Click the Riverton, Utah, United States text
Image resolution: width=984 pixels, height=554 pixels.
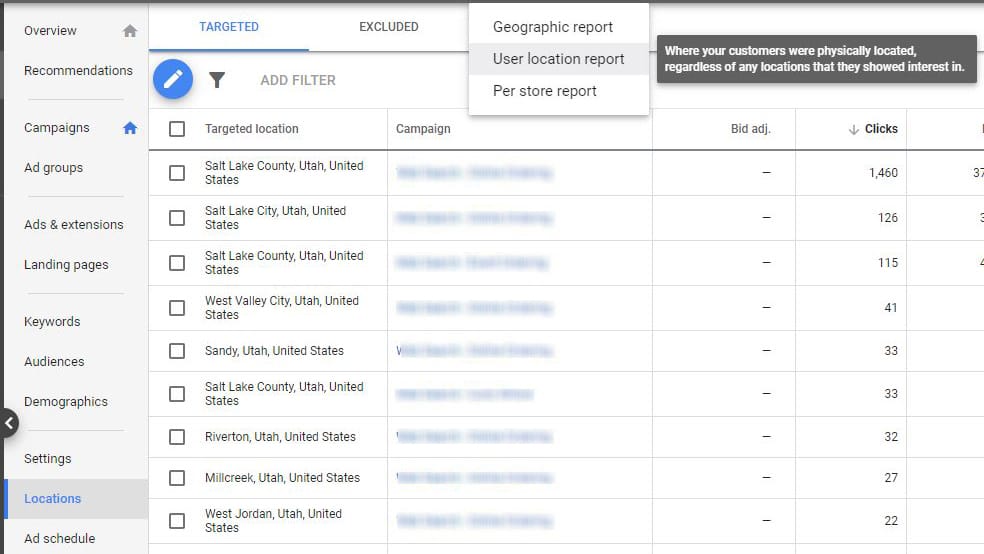coord(280,437)
